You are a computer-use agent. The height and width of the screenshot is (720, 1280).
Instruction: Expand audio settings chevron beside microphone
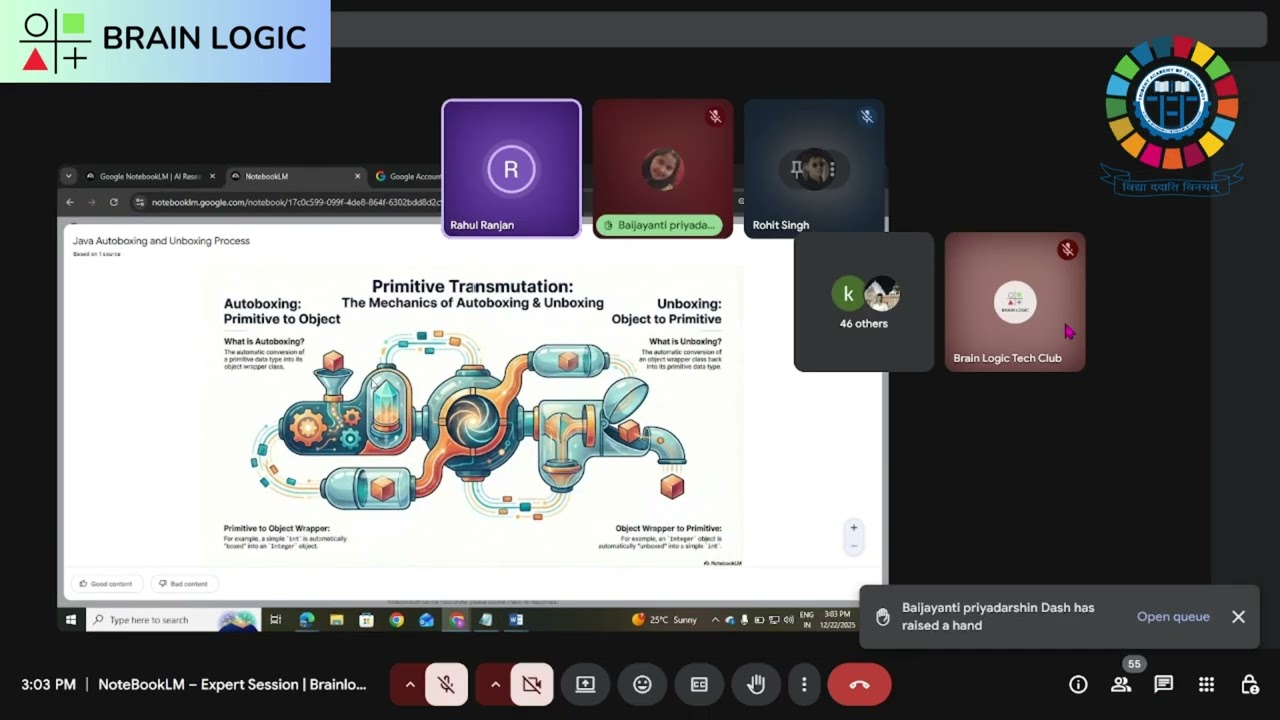409,685
